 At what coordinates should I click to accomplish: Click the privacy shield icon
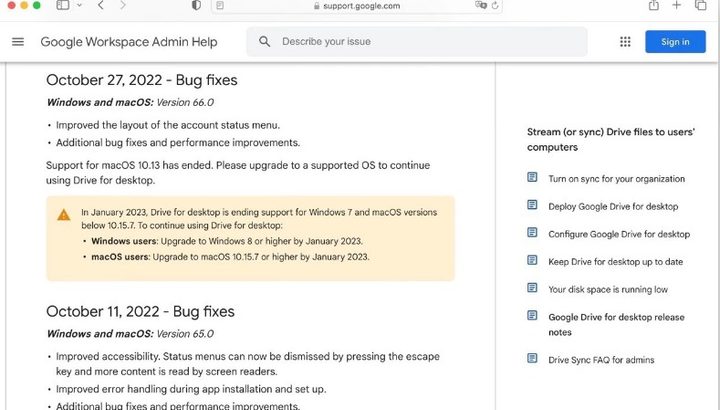(196, 6)
